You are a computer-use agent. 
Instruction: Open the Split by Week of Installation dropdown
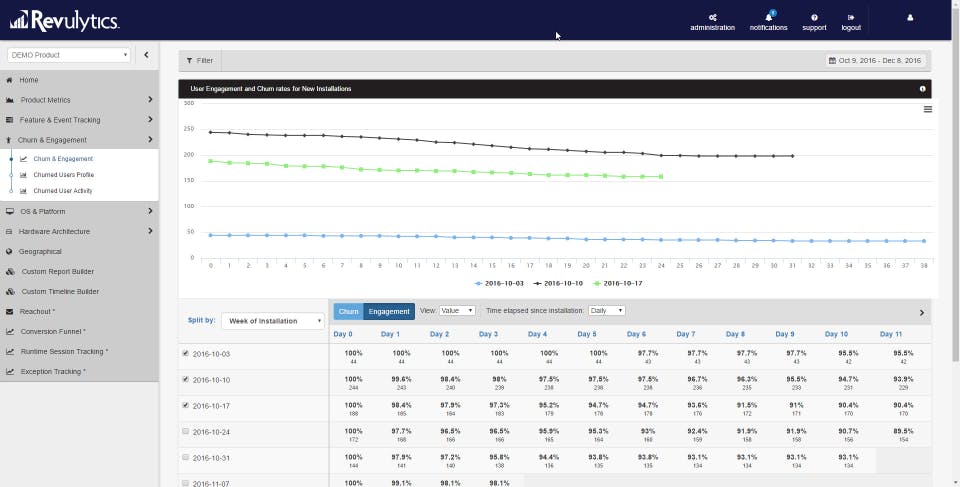click(x=272, y=321)
